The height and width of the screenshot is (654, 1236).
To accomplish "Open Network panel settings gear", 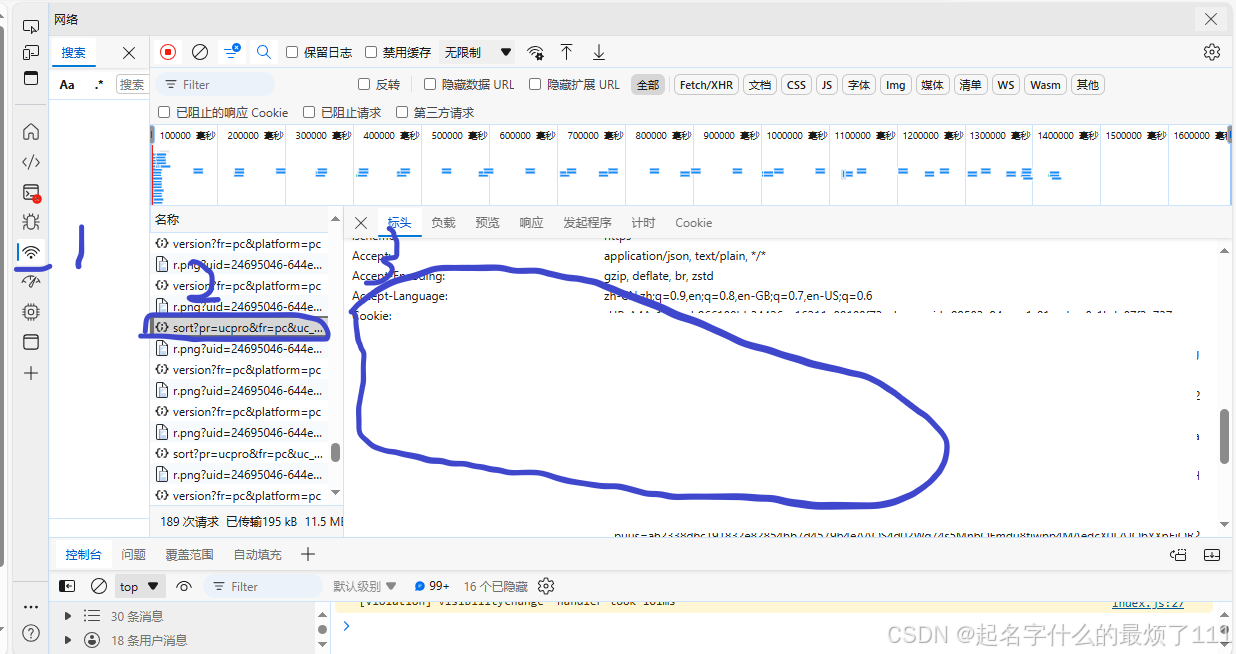I will (x=1212, y=52).
